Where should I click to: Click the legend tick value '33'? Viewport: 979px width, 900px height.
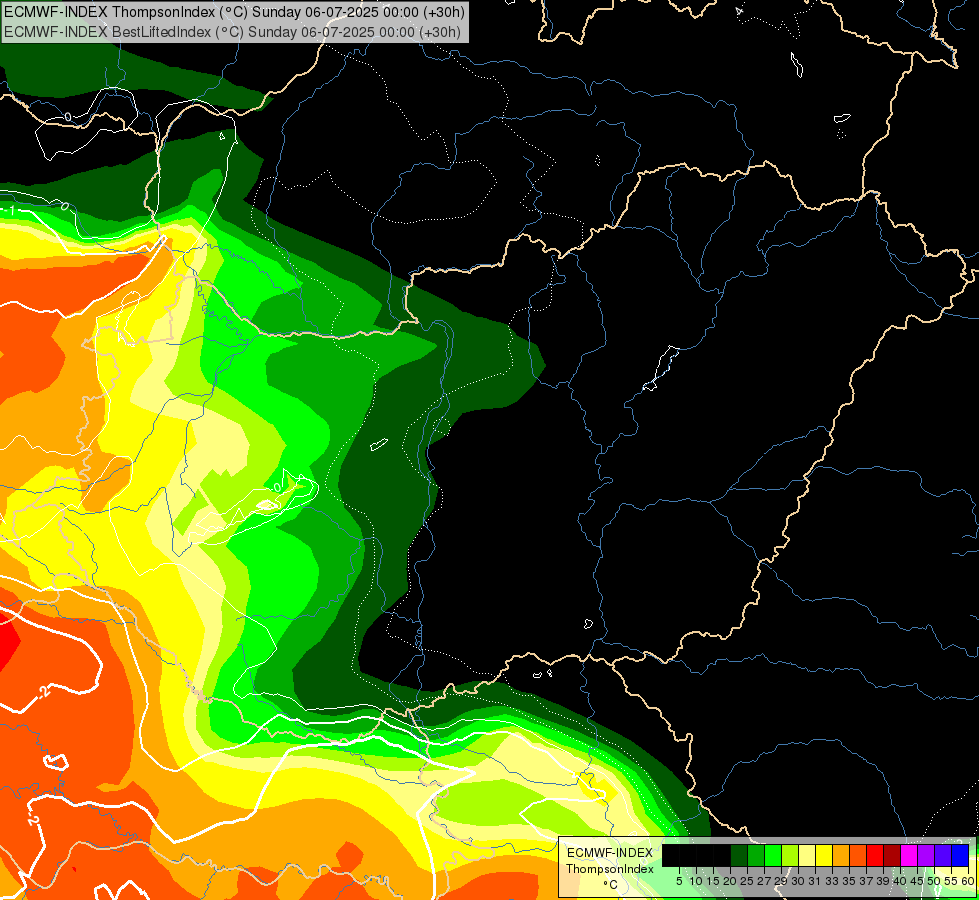(832, 881)
